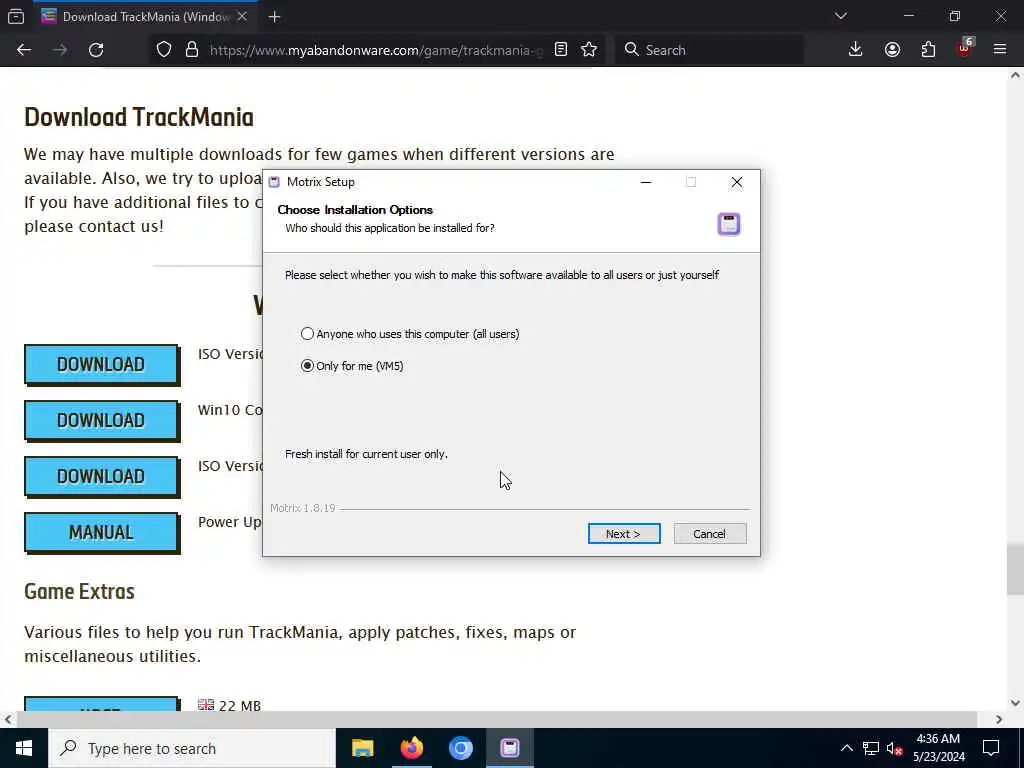Open a new Firefox tab
Viewport: 1024px width, 768px height.
[x=274, y=17]
